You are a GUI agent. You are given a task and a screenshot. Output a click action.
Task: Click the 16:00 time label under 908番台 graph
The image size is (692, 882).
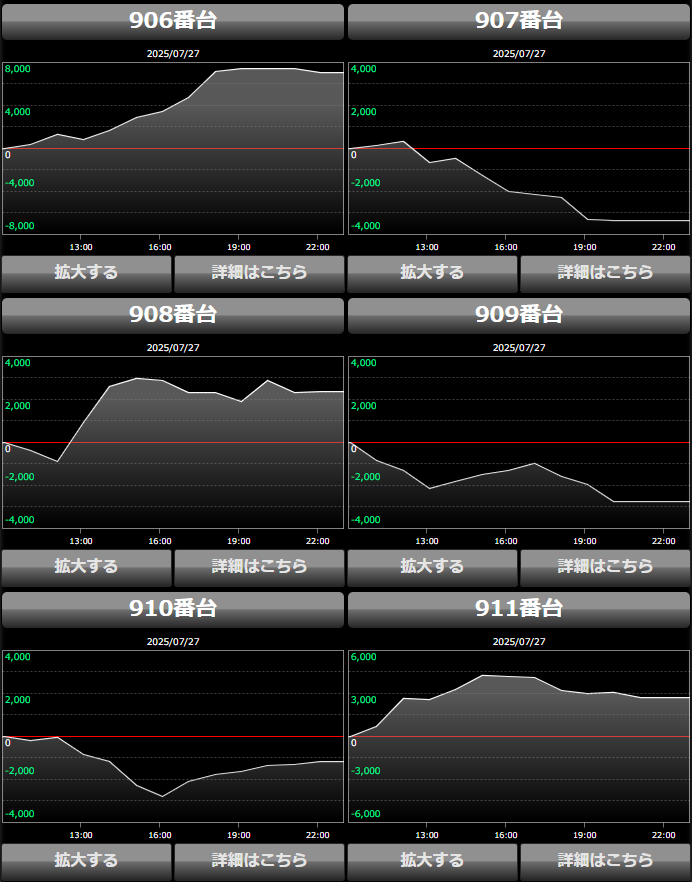(160, 542)
